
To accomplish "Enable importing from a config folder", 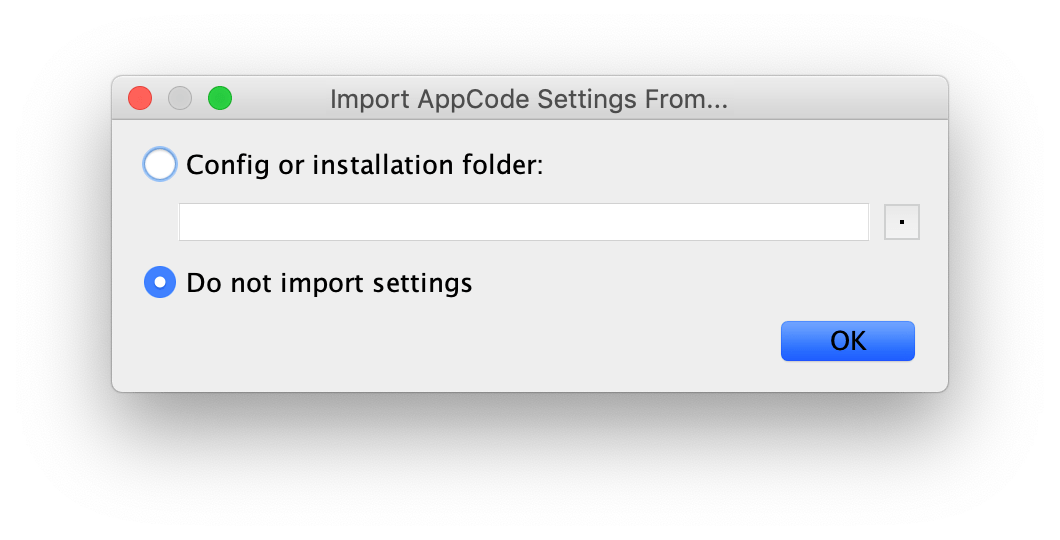I will pyautogui.click(x=160, y=164).
